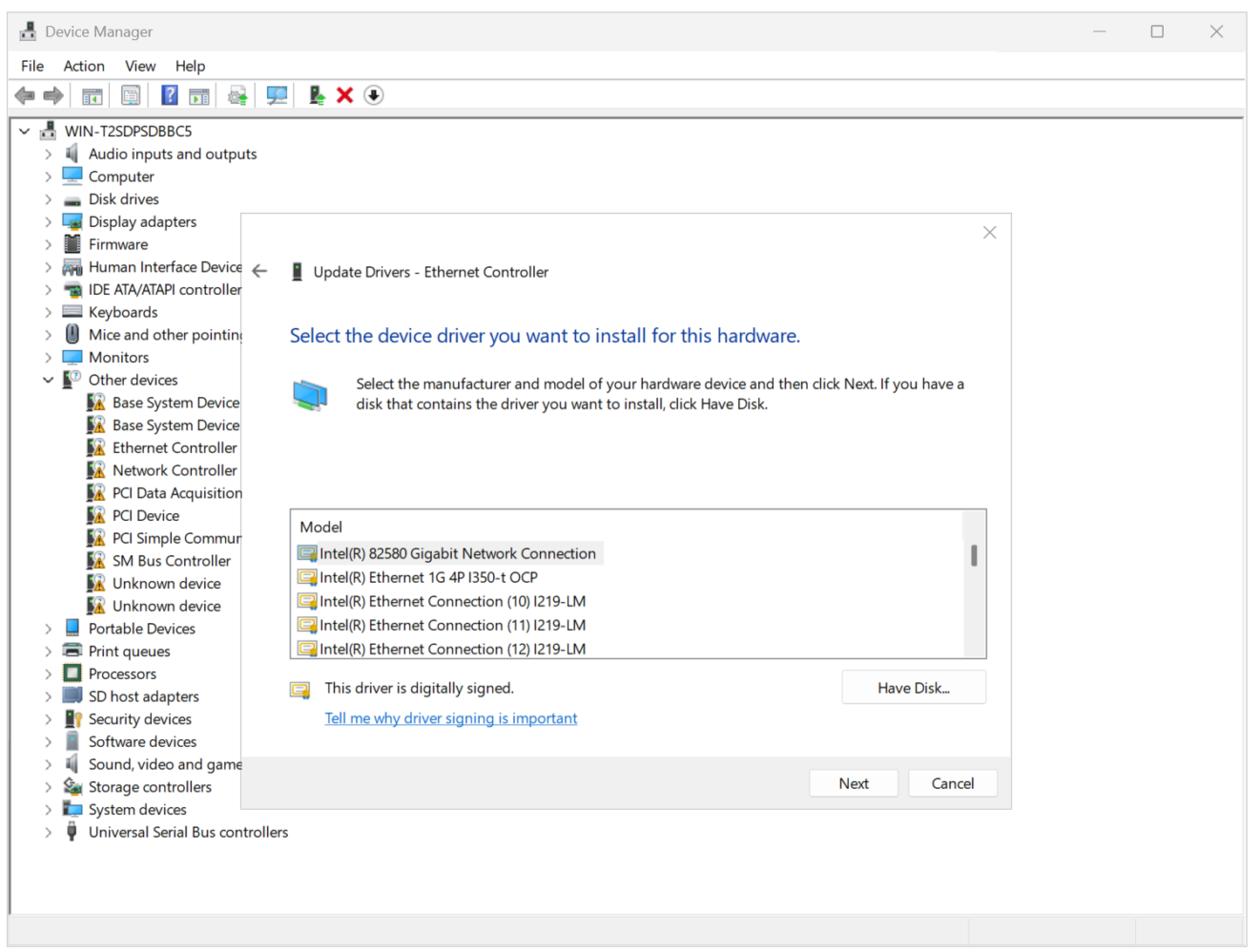Click the Disable device toolbar icon
The height and width of the screenshot is (952, 1259).
374,94
